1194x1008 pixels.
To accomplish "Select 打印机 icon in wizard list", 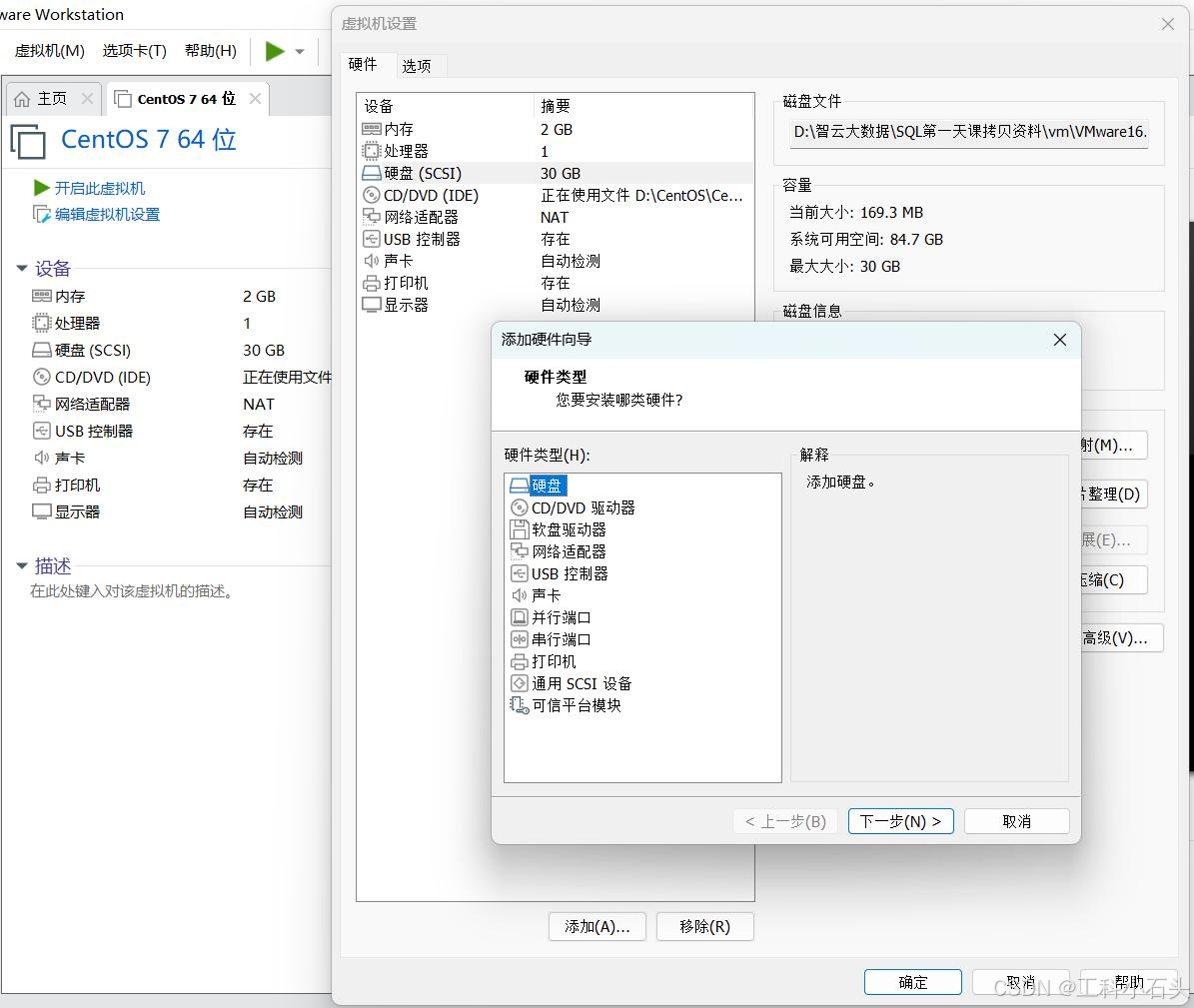I will click(x=520, y=661).
